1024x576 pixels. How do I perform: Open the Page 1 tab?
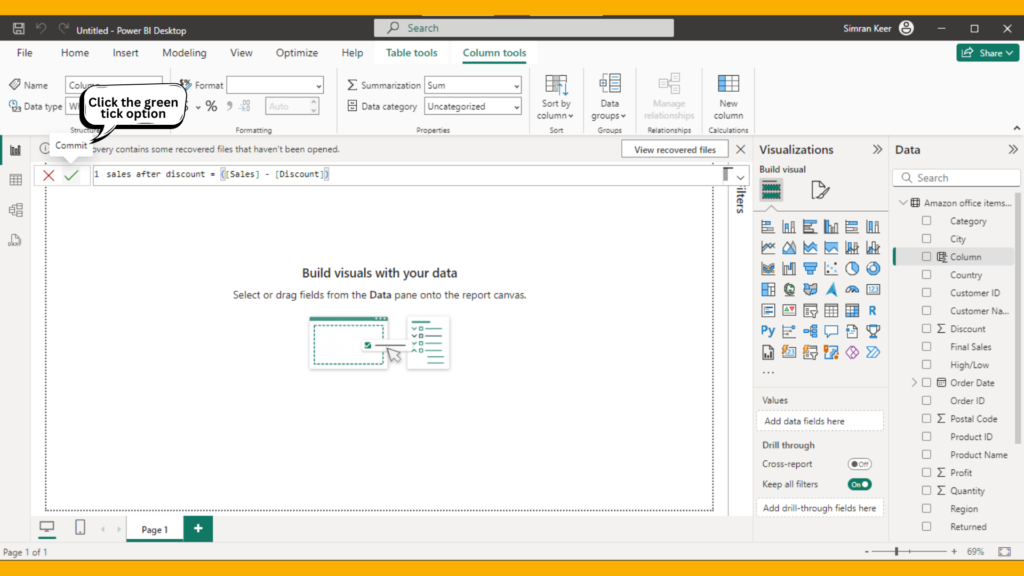pyautogui.click(x=155, y=530)
